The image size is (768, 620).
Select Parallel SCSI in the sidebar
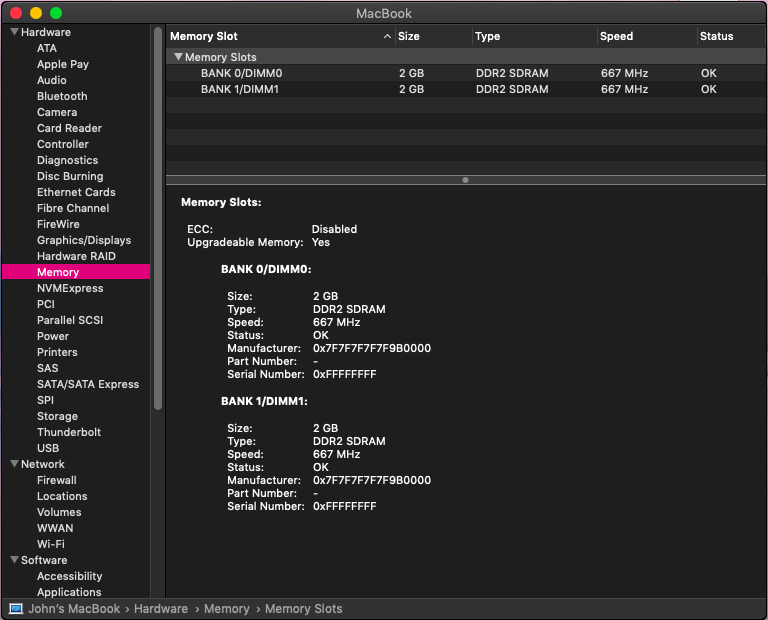tap(70, 320)
